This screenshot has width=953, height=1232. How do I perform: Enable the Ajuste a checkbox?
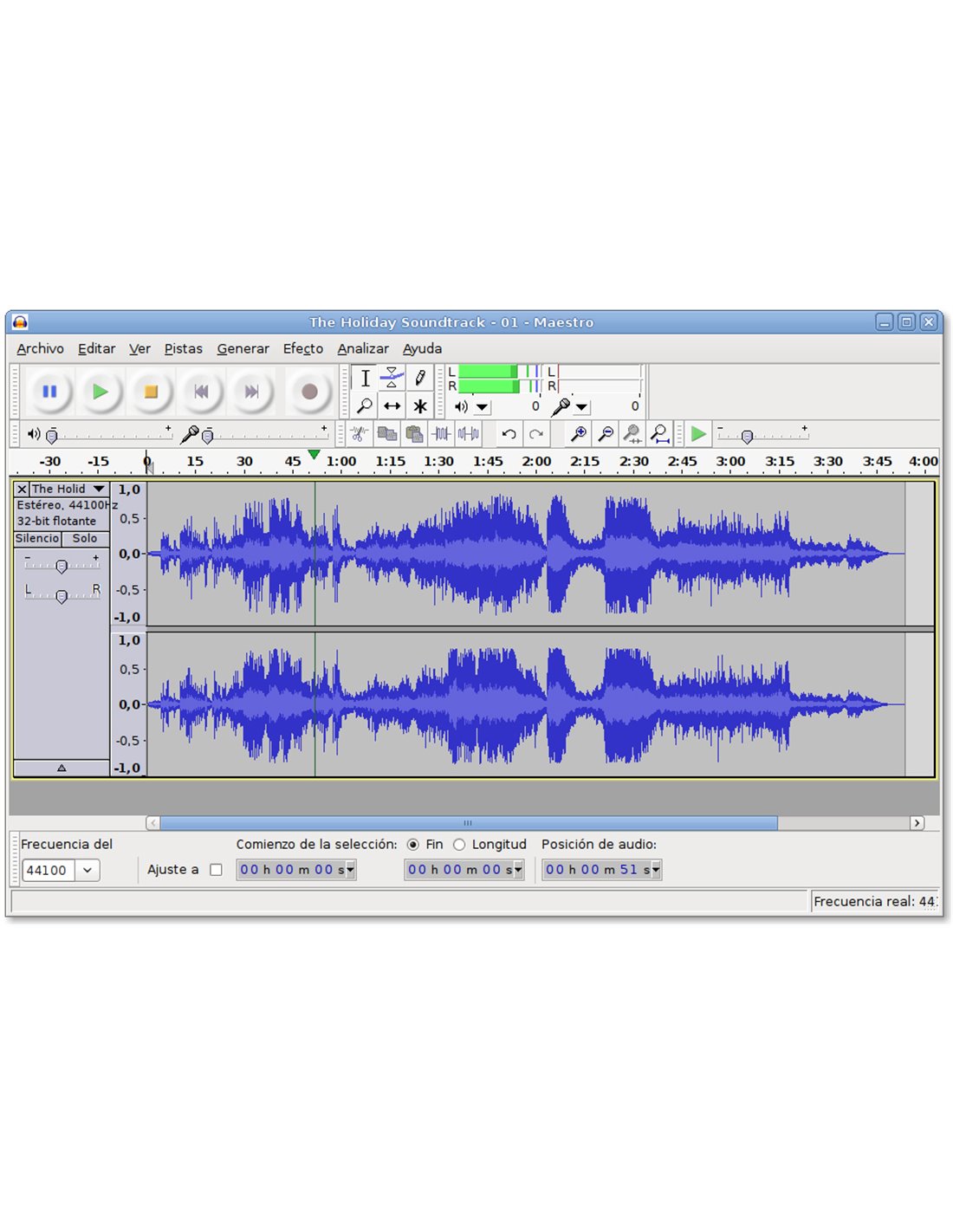pos(217,870)
